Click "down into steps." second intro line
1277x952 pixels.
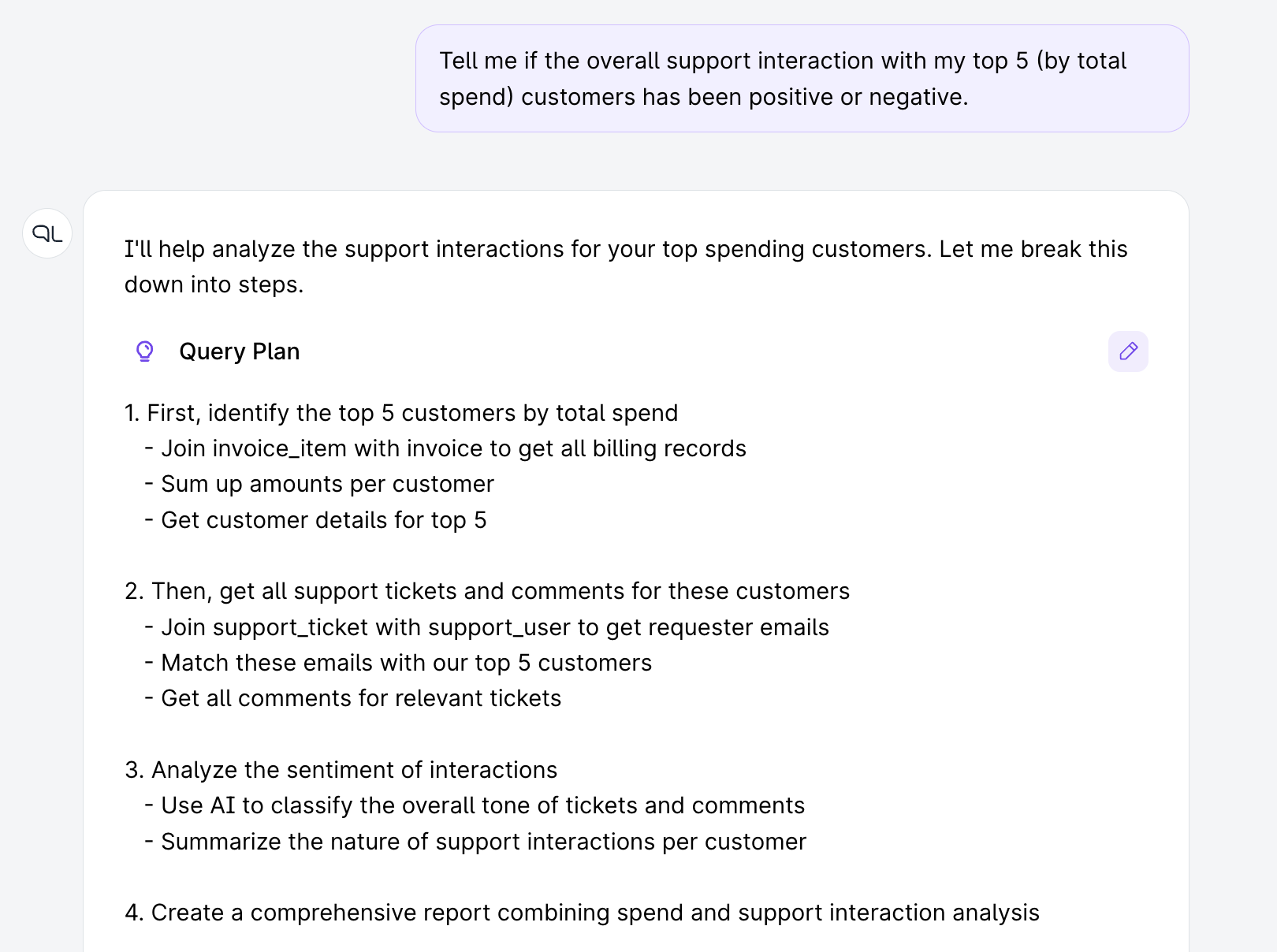[x=214, y=284]
